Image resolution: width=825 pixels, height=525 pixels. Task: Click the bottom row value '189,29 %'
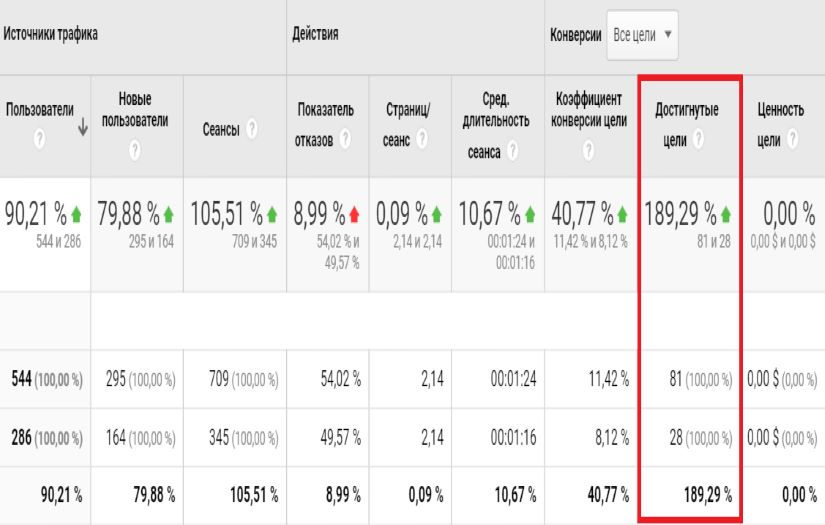point(708,494)
